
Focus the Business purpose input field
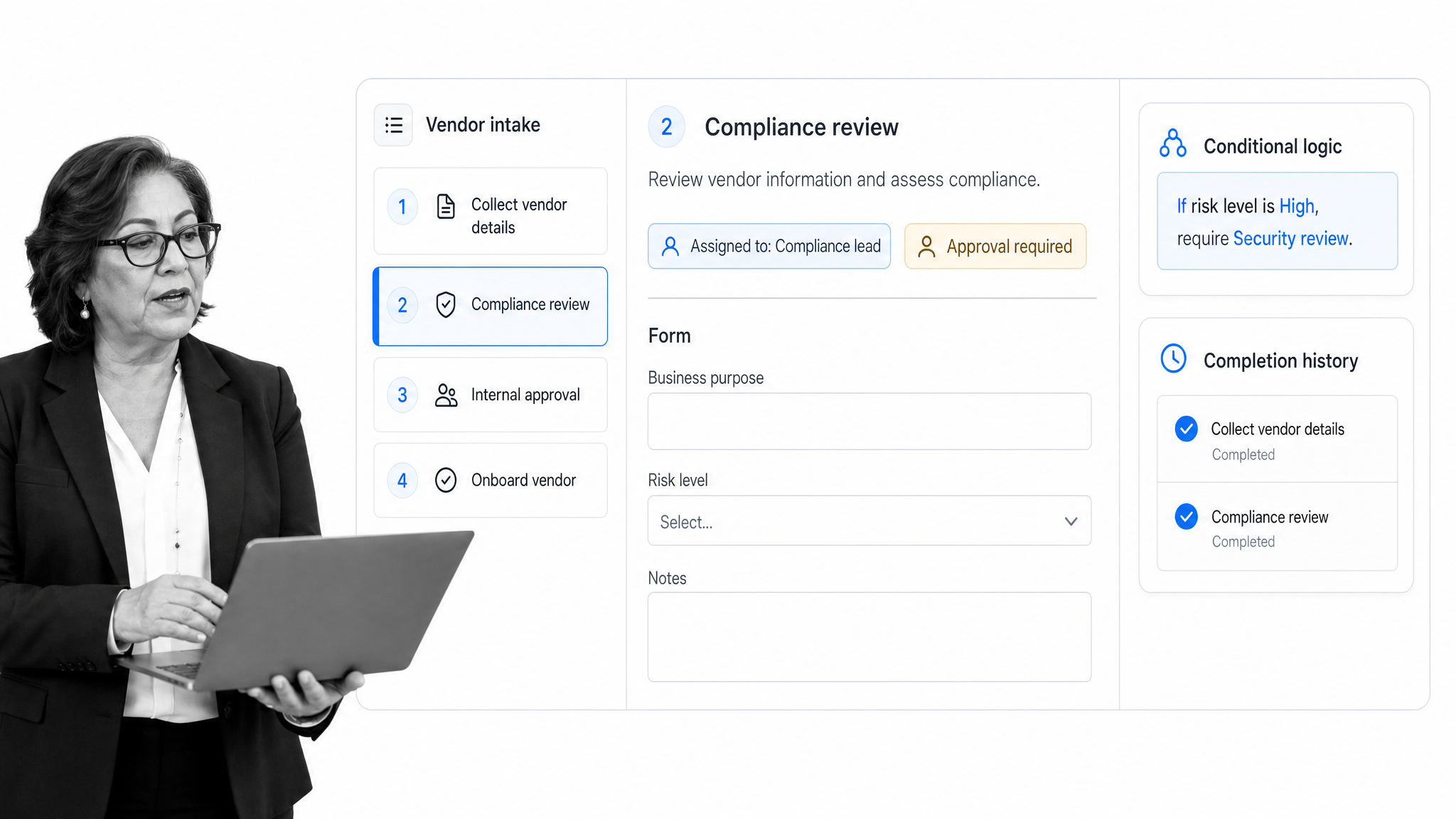point(869,421)
